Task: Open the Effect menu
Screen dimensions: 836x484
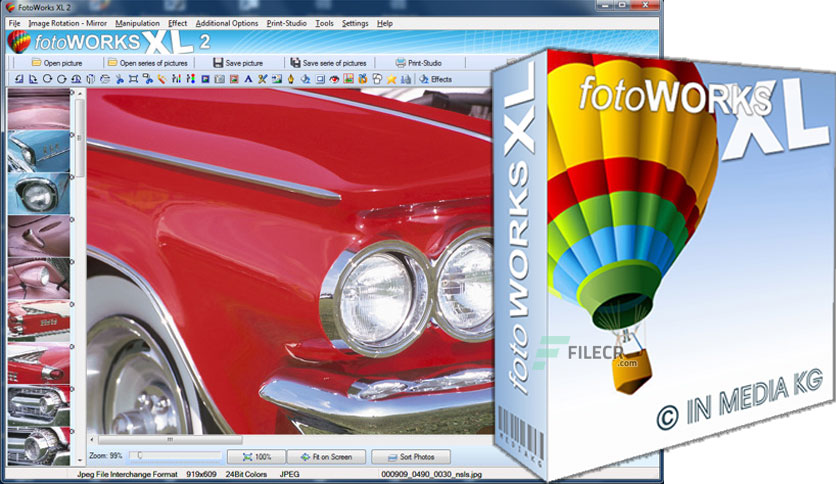Action: (x=178, y=23)
